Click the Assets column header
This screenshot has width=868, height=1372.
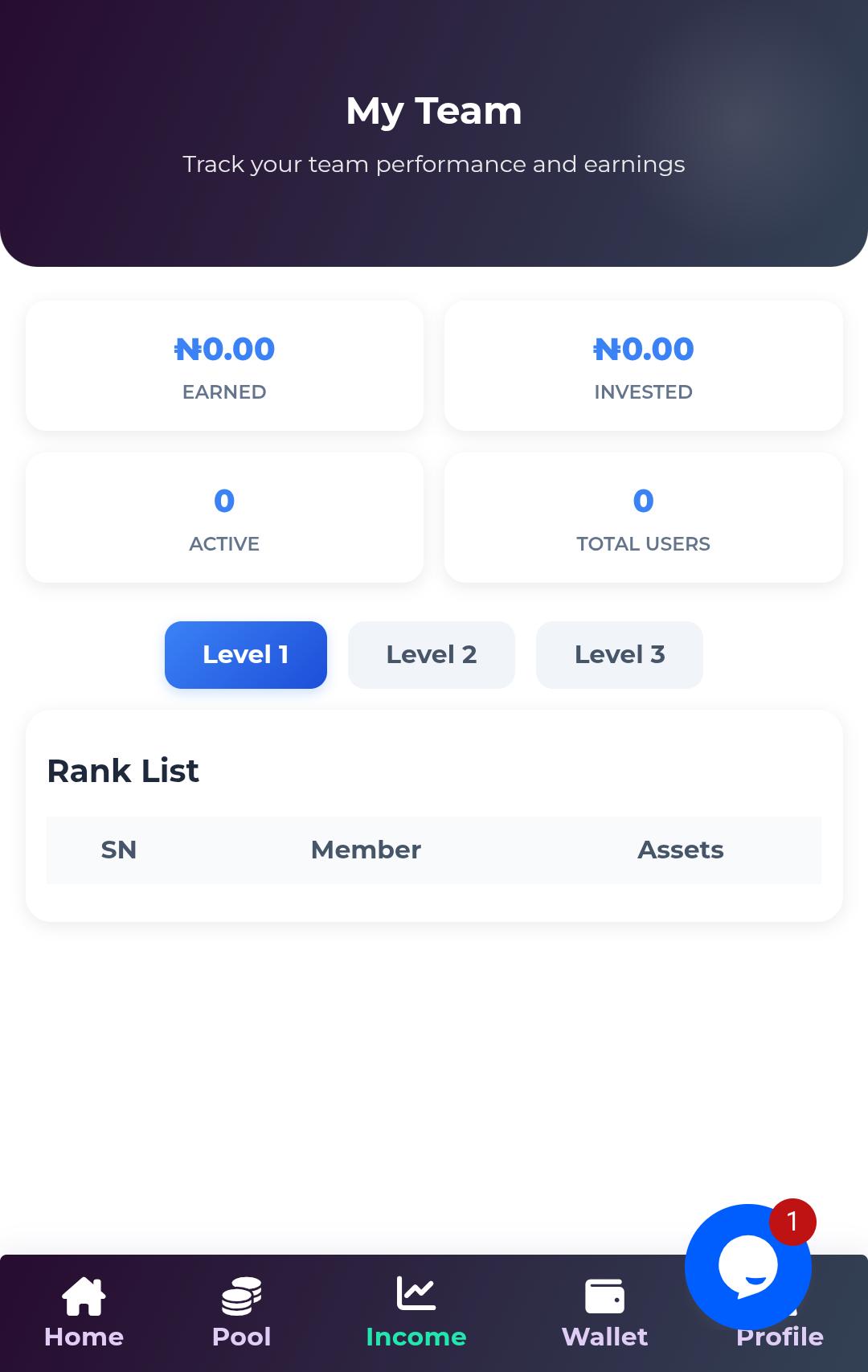pos(680,850)
